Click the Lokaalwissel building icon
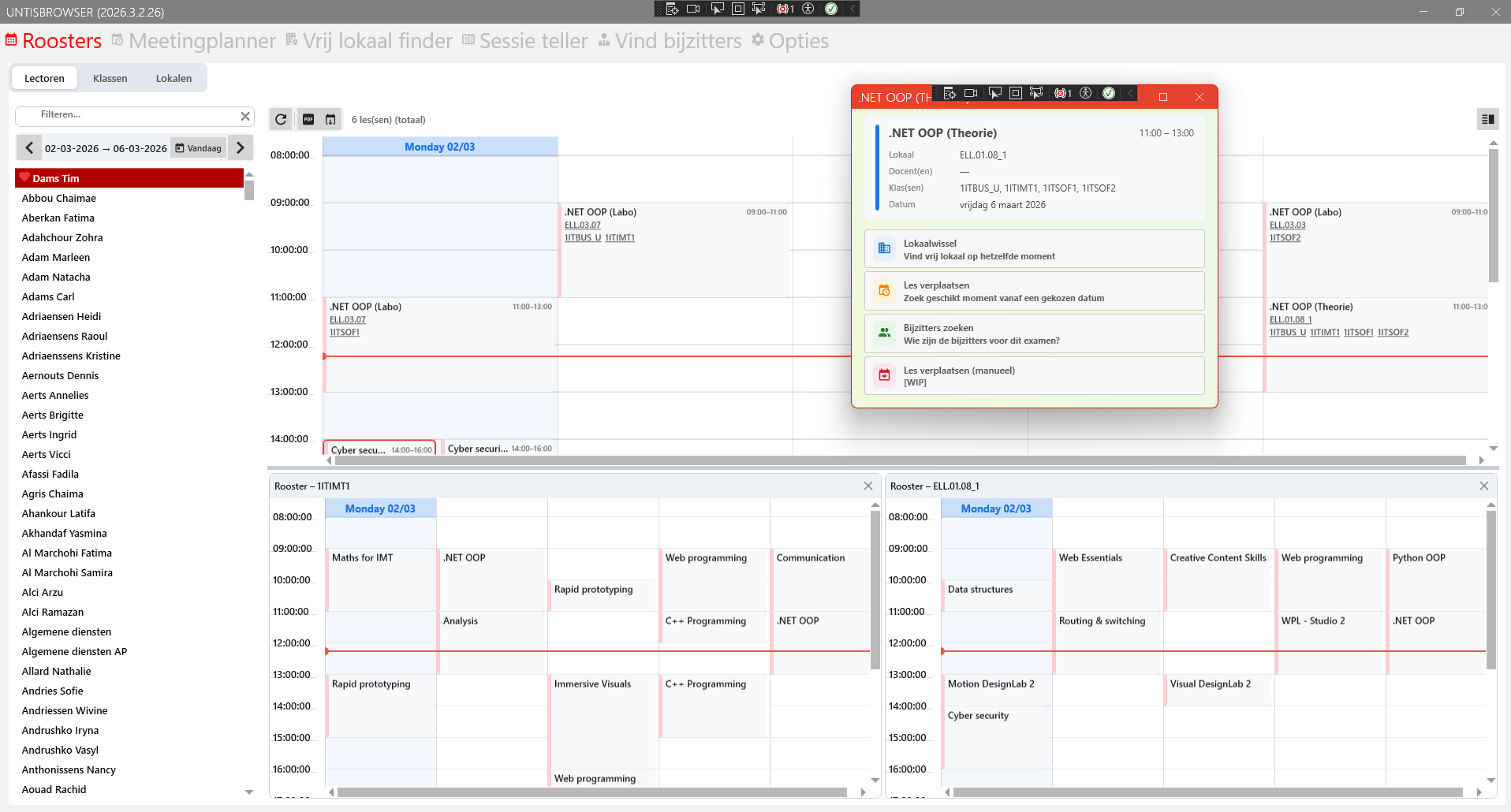This screenshot has height=812, width=1511. click(x=884, y=248)
